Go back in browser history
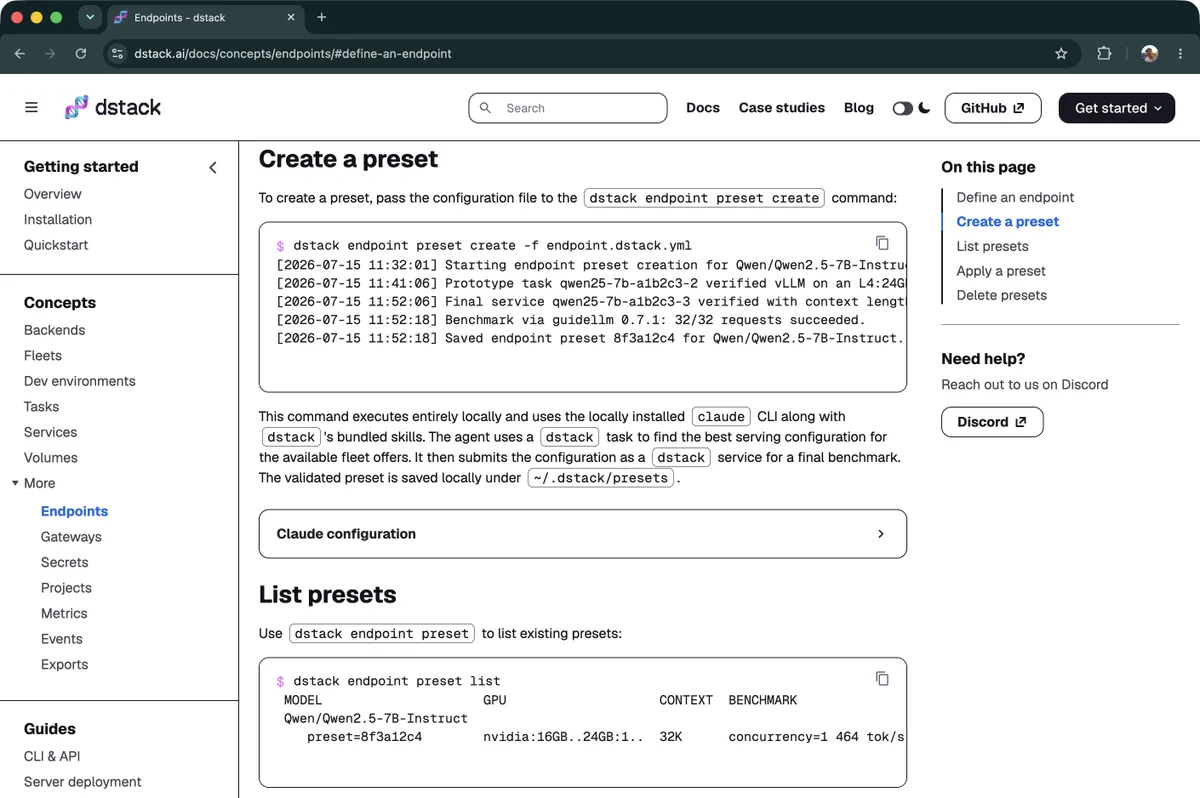 pyautogui.click(x=20, y=53)
